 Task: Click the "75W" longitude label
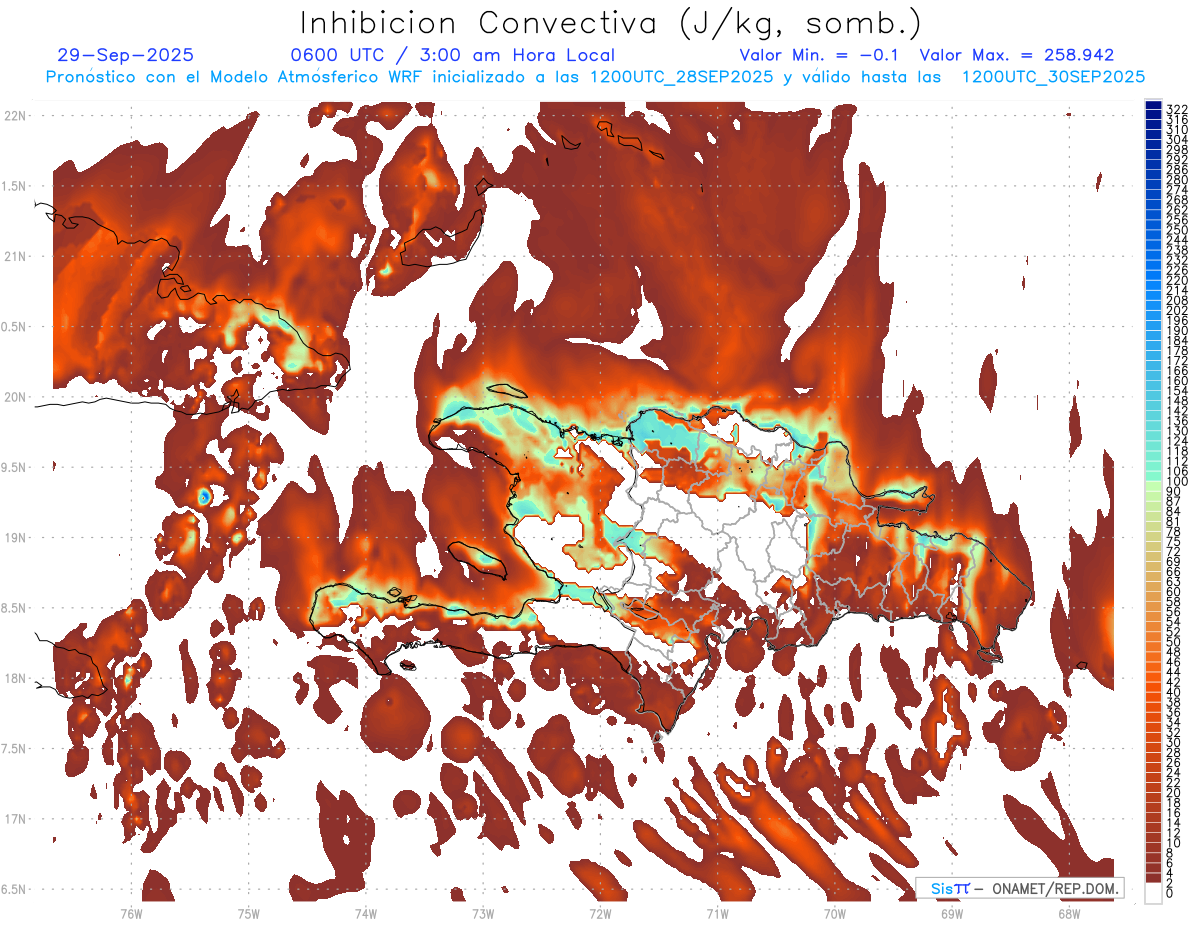point(248,913)
